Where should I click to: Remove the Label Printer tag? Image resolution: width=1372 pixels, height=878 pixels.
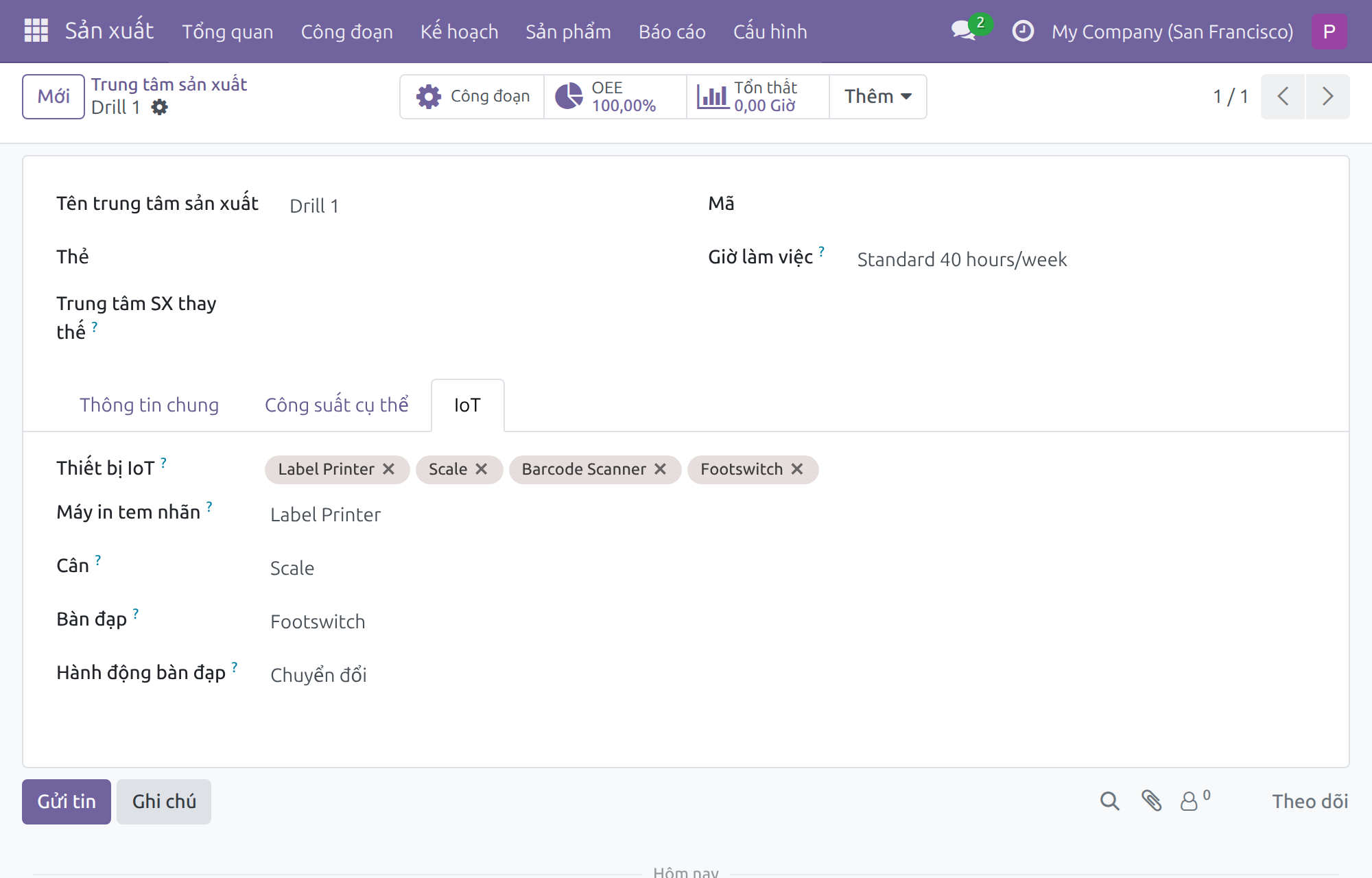388,469
